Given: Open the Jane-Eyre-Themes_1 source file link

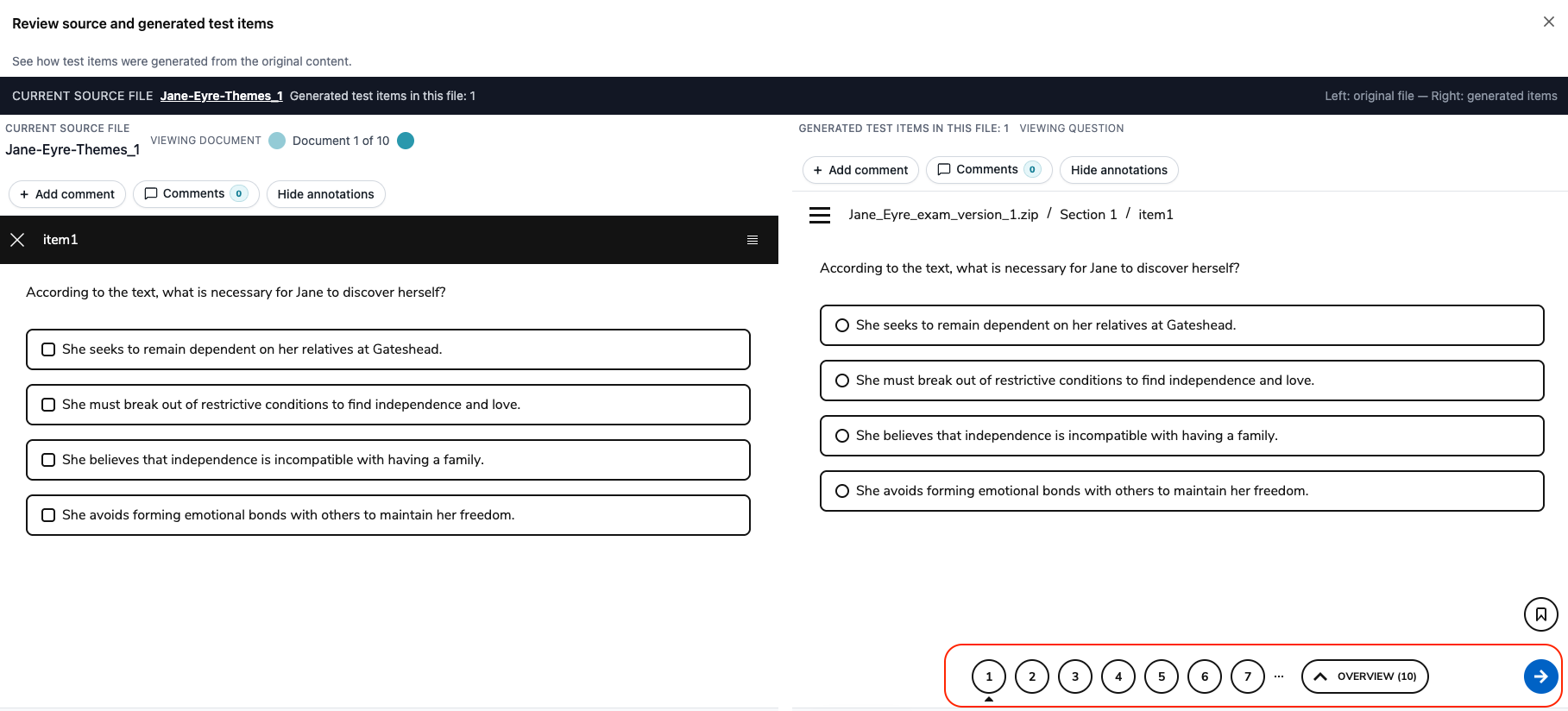Looking at the screenshot, I should pyautogui.click(x=221, y=96).
